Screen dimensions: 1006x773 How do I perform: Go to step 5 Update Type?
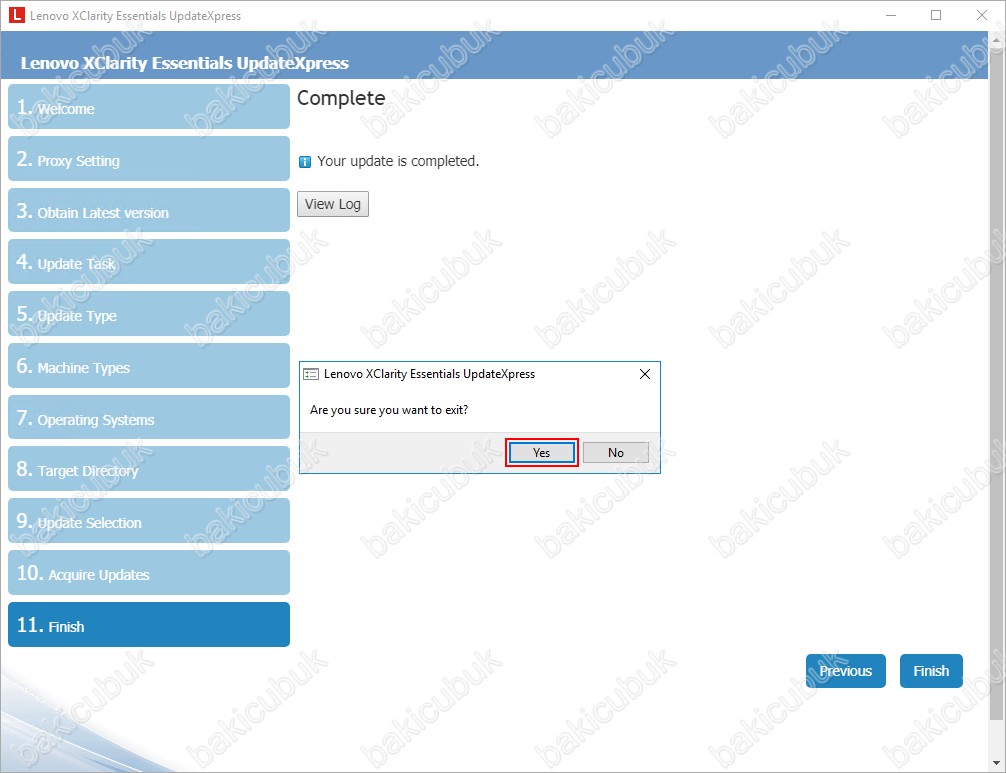[x=149, y=314]
